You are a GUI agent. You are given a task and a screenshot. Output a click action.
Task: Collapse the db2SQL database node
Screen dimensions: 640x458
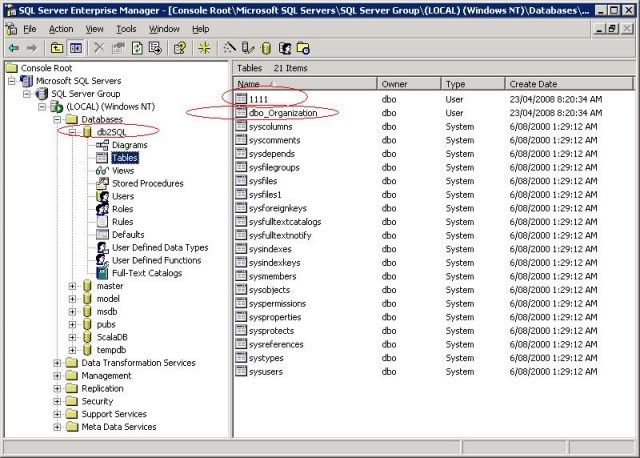click(73, 132)
